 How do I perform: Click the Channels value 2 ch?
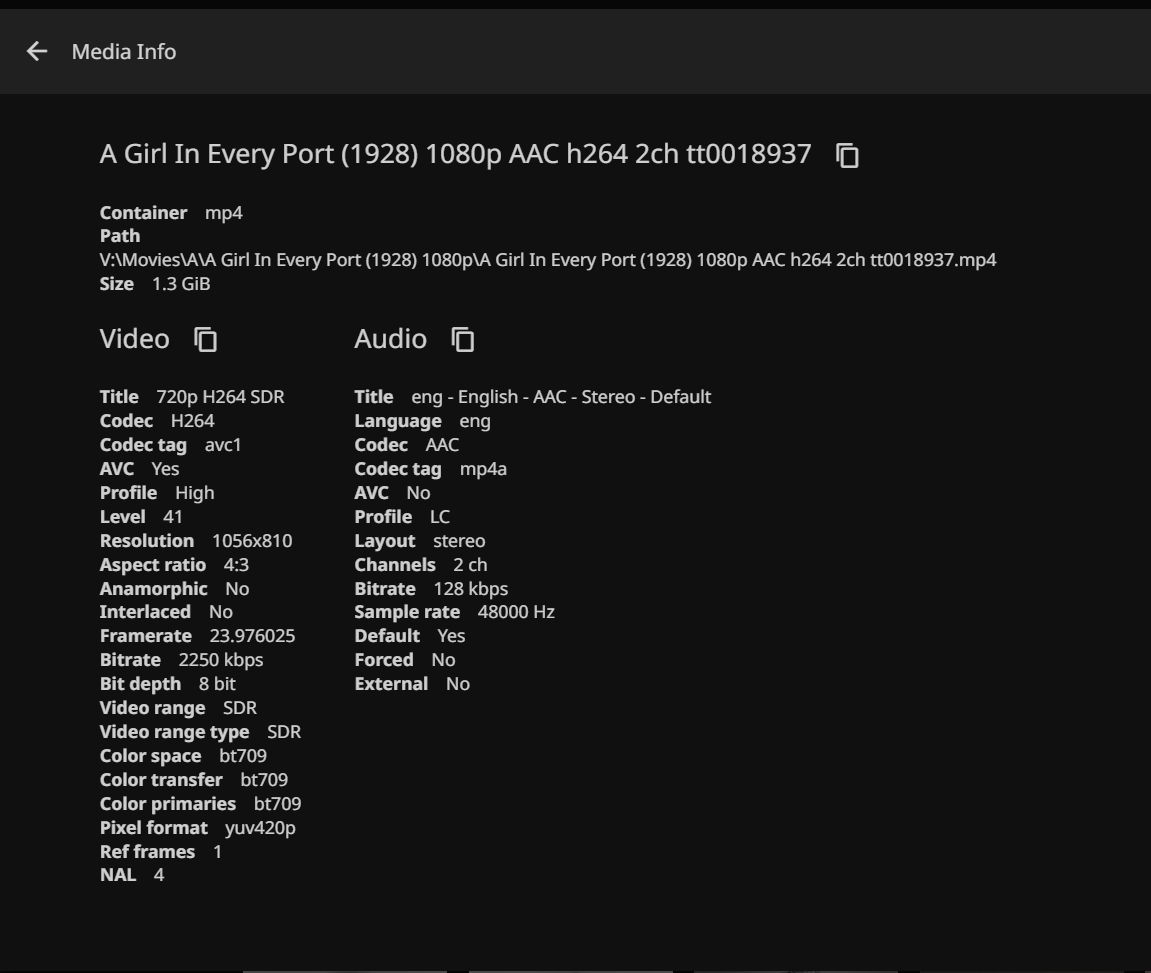click(471, 565)
